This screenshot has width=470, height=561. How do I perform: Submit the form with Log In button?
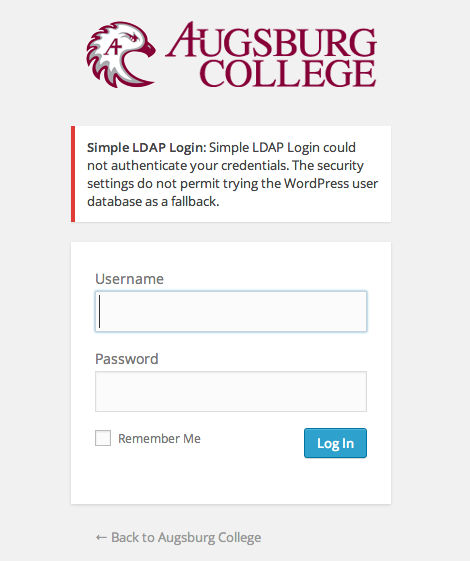[x=335, y=443]
